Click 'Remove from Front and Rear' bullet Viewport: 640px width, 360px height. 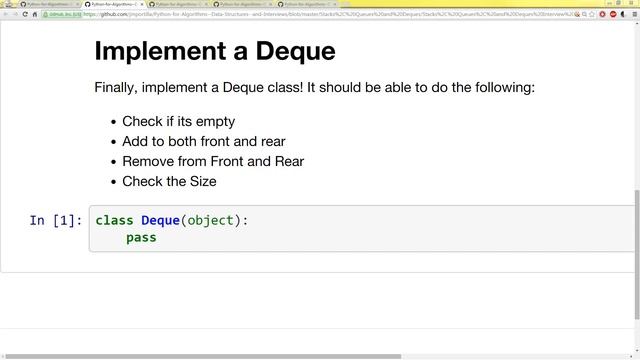[x=213, y=161]
